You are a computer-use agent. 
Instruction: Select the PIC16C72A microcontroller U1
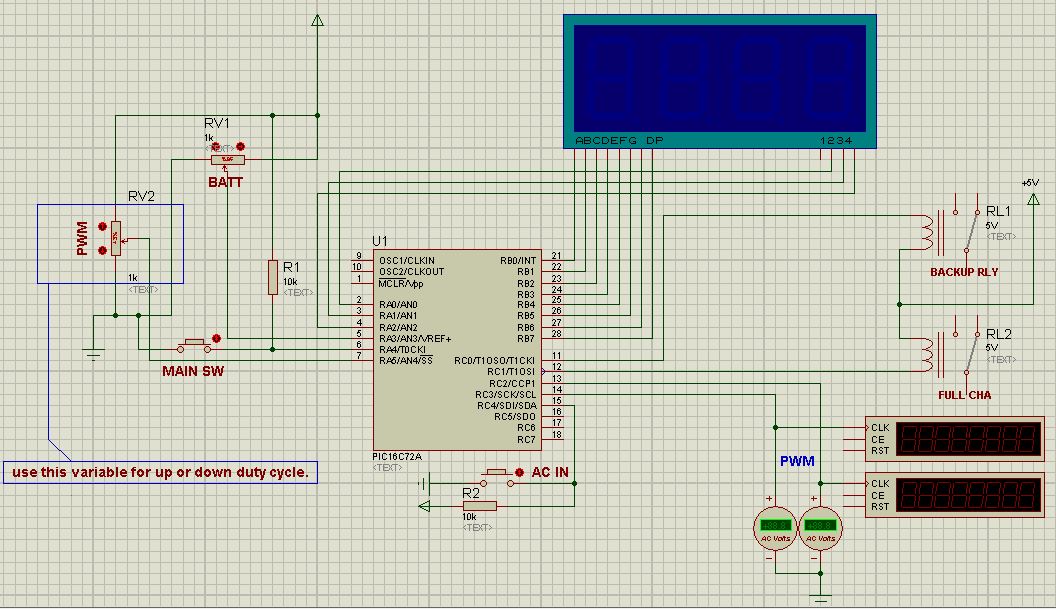tap(457, 350)
